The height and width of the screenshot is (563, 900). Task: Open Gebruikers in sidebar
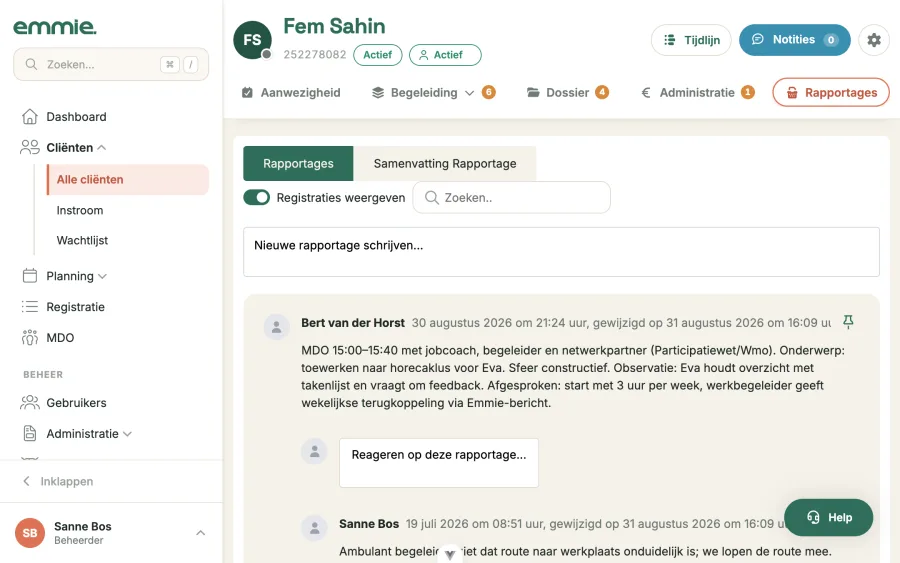(x=76, y=403)
